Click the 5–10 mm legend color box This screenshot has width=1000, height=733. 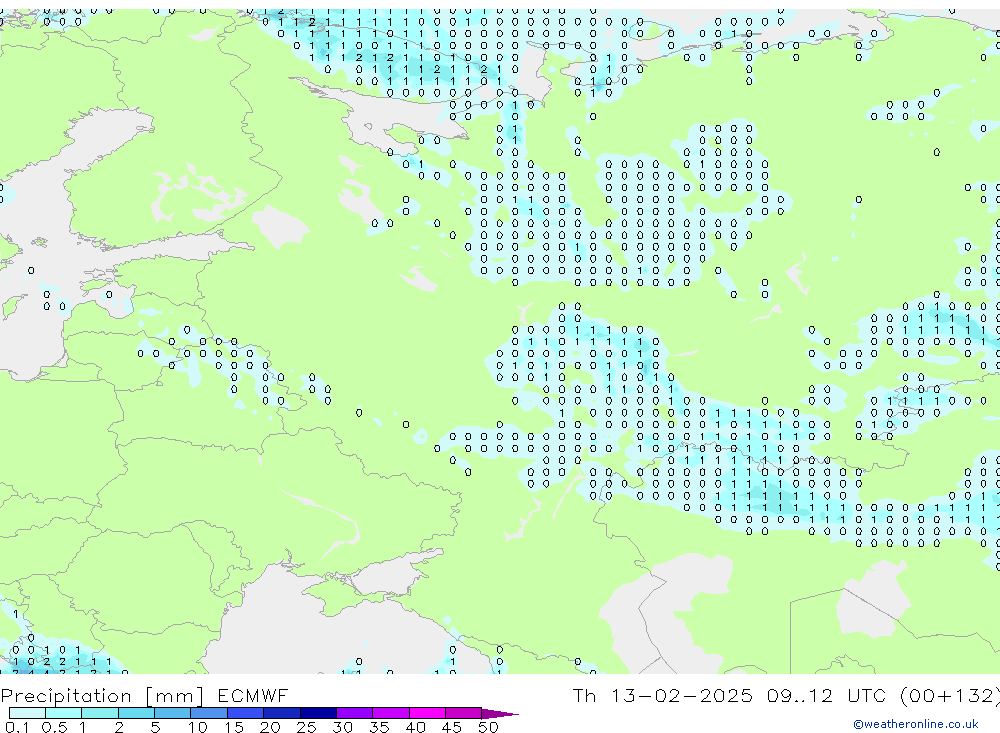click(172, 713)
